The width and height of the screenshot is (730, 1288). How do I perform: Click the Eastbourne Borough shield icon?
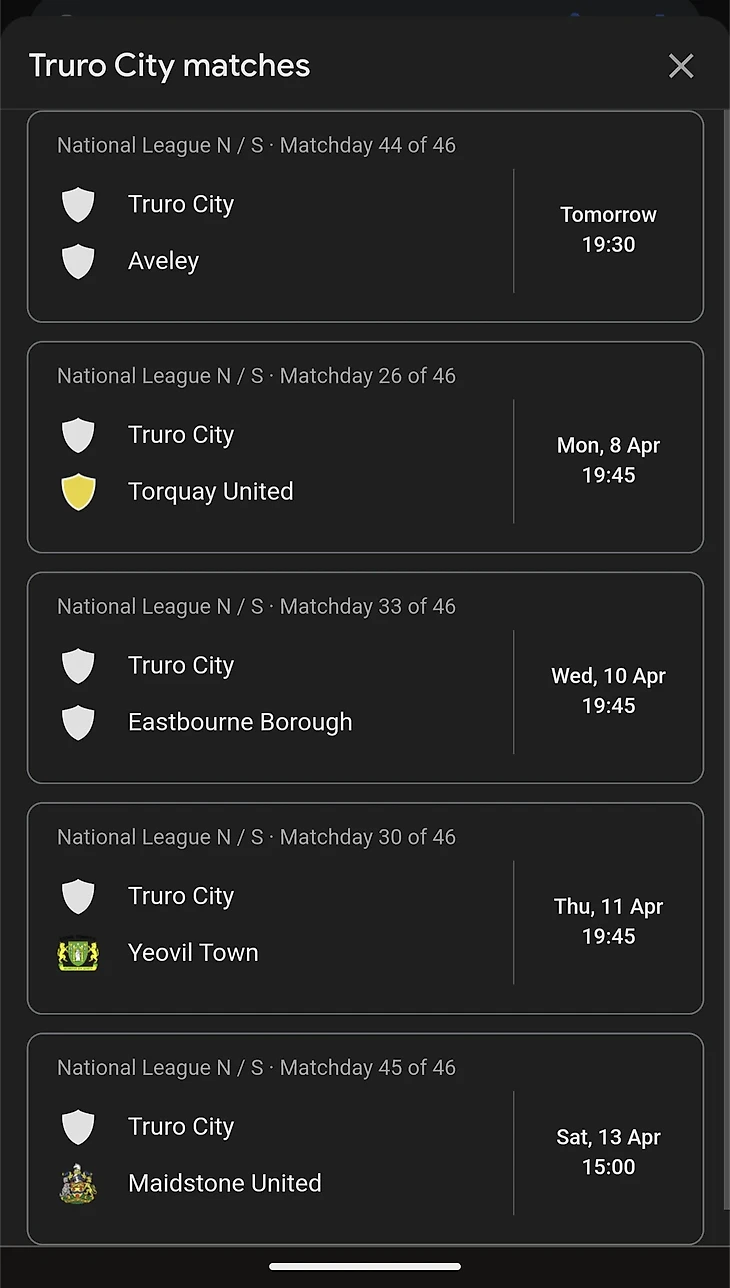pos(78,722)
